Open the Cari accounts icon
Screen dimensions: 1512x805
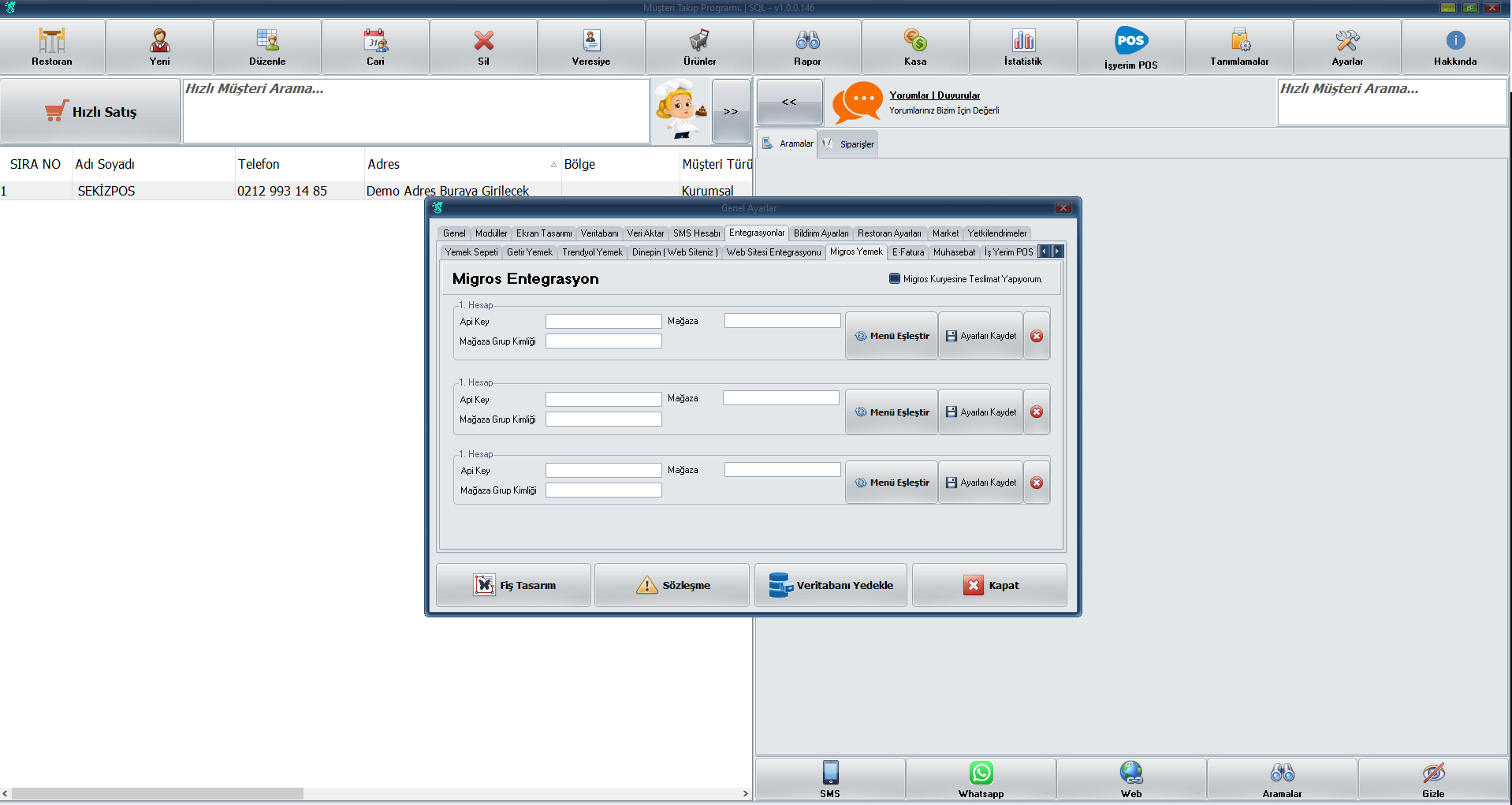(375, 47)
